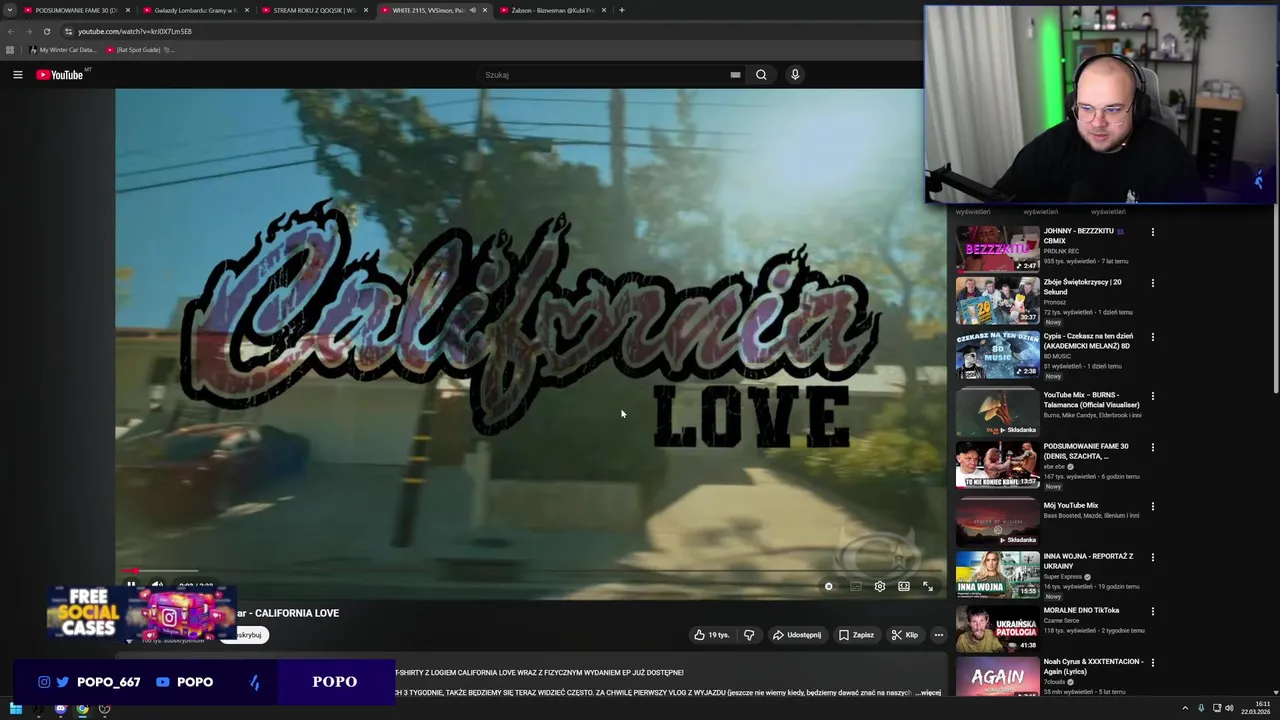Toggle the autoplay switch in the player

[828, 587]
